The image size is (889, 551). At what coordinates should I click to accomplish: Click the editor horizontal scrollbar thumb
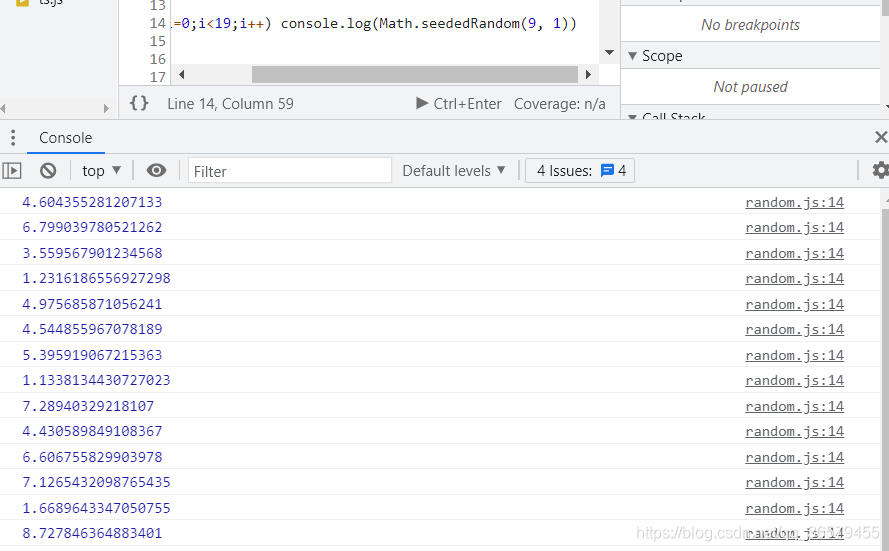[414, 74]
